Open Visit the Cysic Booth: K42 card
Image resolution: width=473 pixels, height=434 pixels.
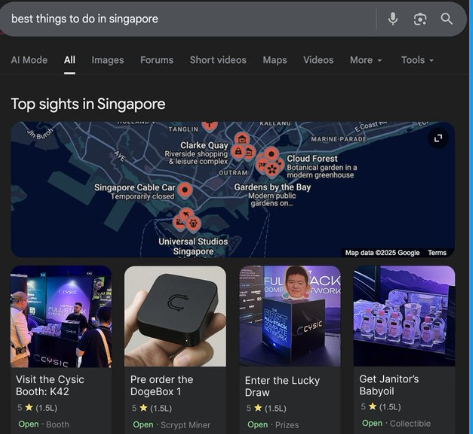tap(61, 349)
